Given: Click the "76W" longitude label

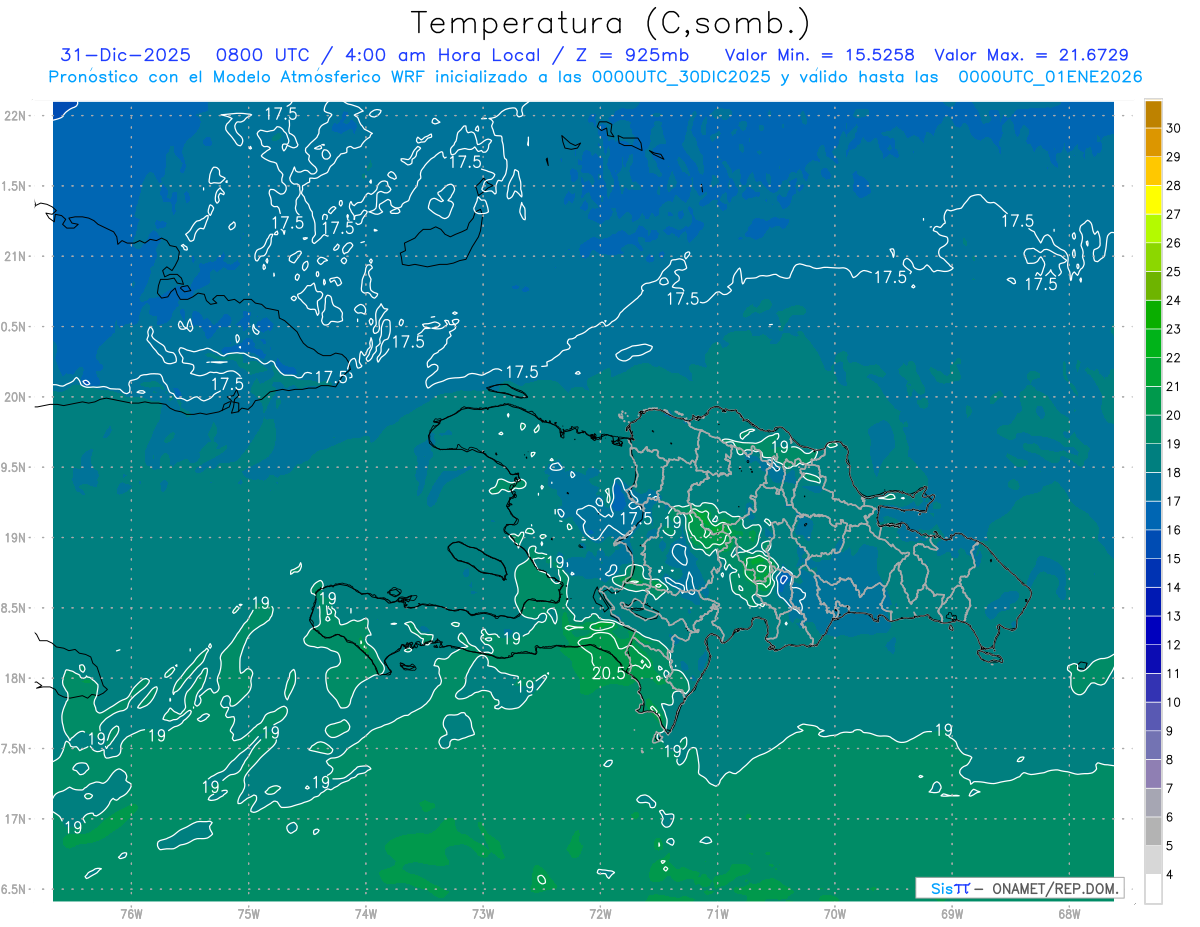Looking at the screenshot, I should (131, 914).
